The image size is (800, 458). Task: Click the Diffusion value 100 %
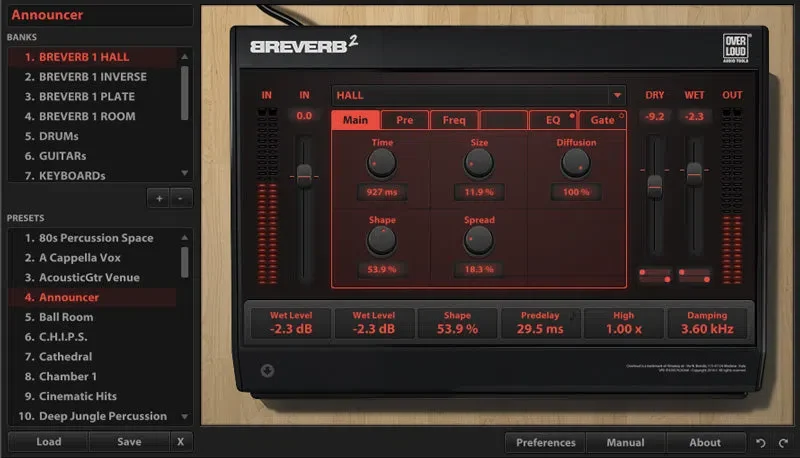pos(576,192)
